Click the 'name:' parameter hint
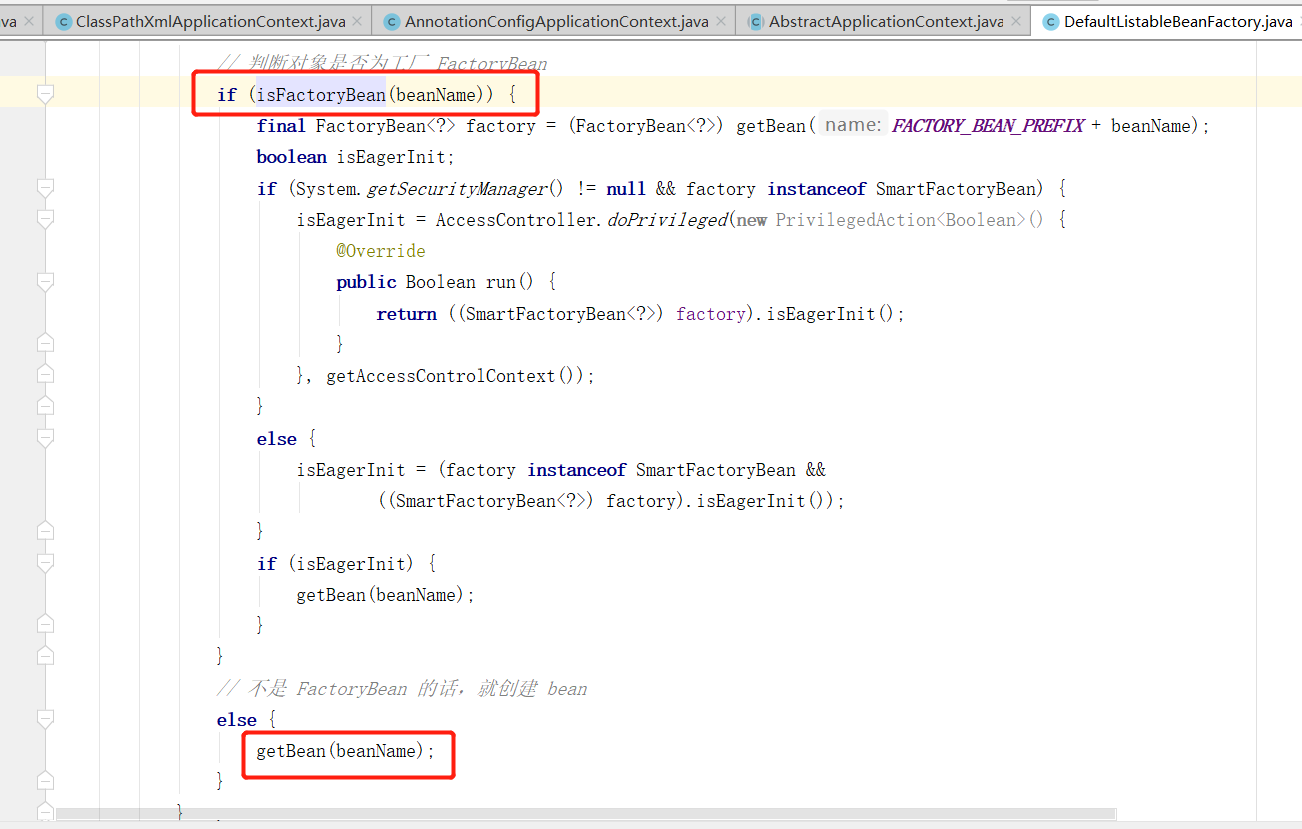This screenshot has width=1302, height=829. pyautogui.click(x=853, y=125)
